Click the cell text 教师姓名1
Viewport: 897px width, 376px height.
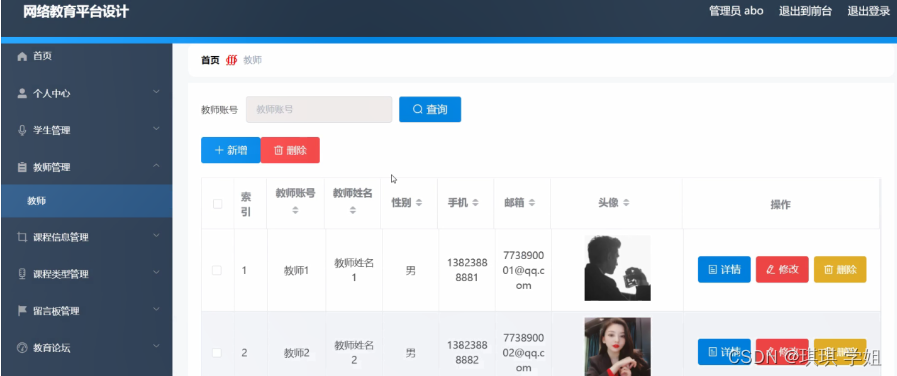(x=354, y=270)
